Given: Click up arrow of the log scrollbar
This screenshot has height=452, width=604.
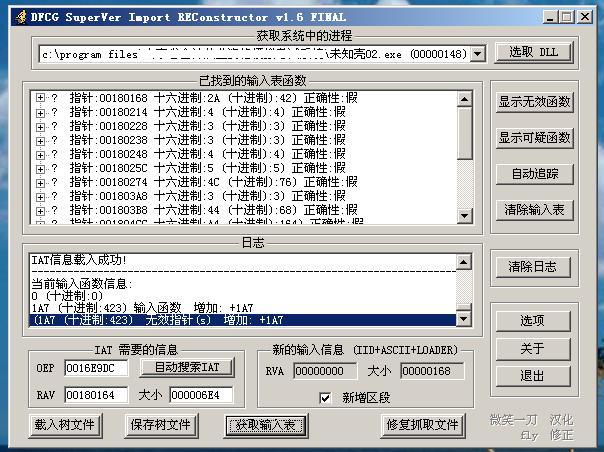Looking at the screenshot, I should (x=463, y=262).
